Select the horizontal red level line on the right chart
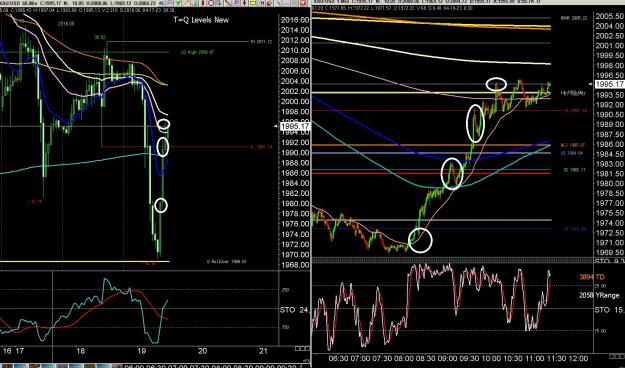The width and height of the screenshot is (625, 368). pyautogui.click(x=430, y=173)
